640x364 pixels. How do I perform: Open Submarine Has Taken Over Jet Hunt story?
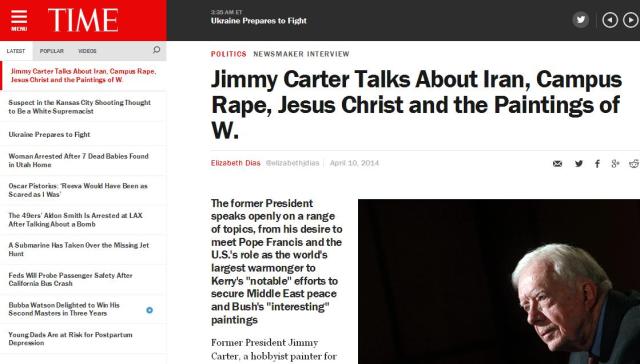pos(78,249)
